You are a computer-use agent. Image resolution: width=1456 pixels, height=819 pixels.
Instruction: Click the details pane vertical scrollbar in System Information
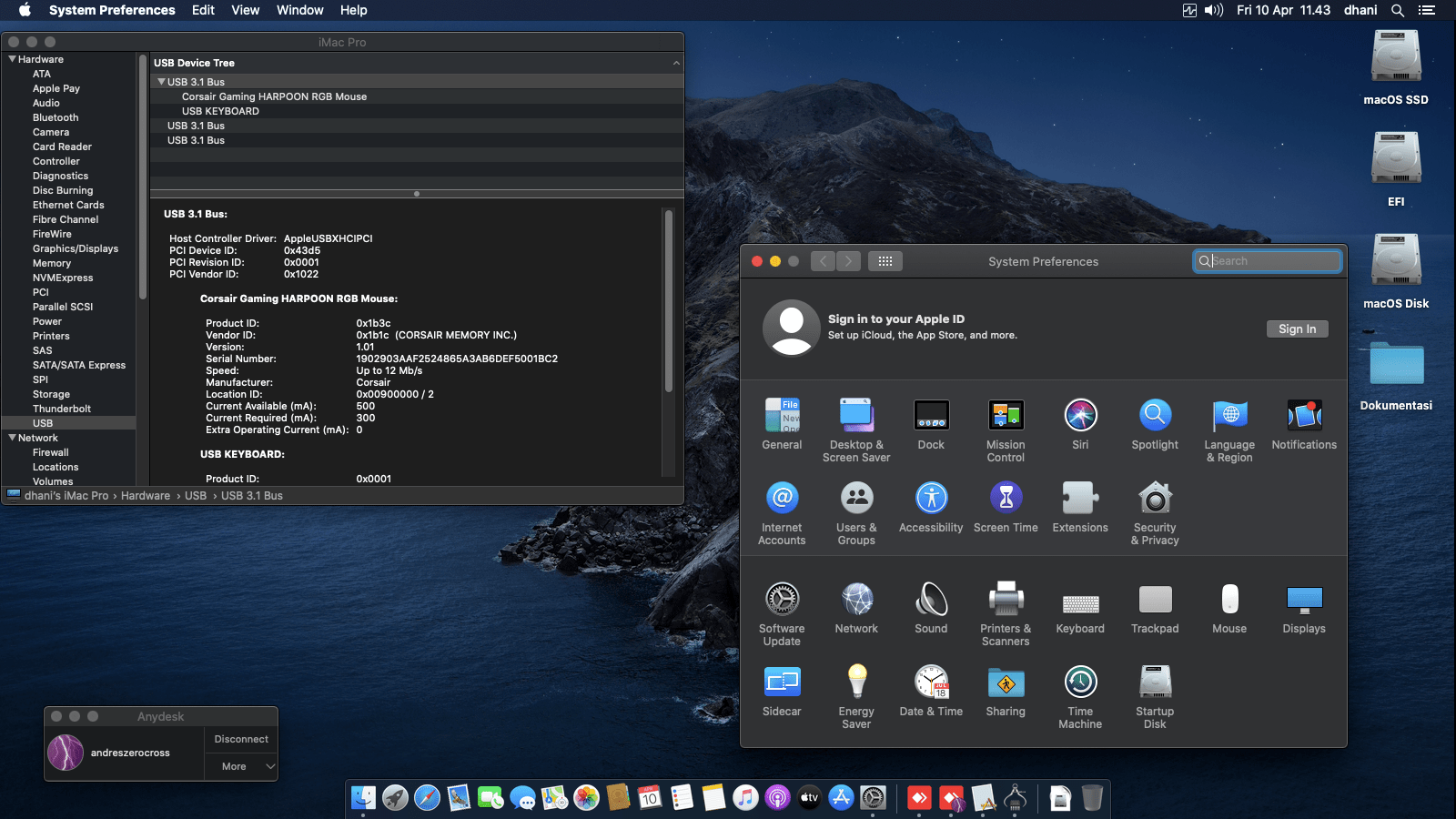(x=669, y=300)
